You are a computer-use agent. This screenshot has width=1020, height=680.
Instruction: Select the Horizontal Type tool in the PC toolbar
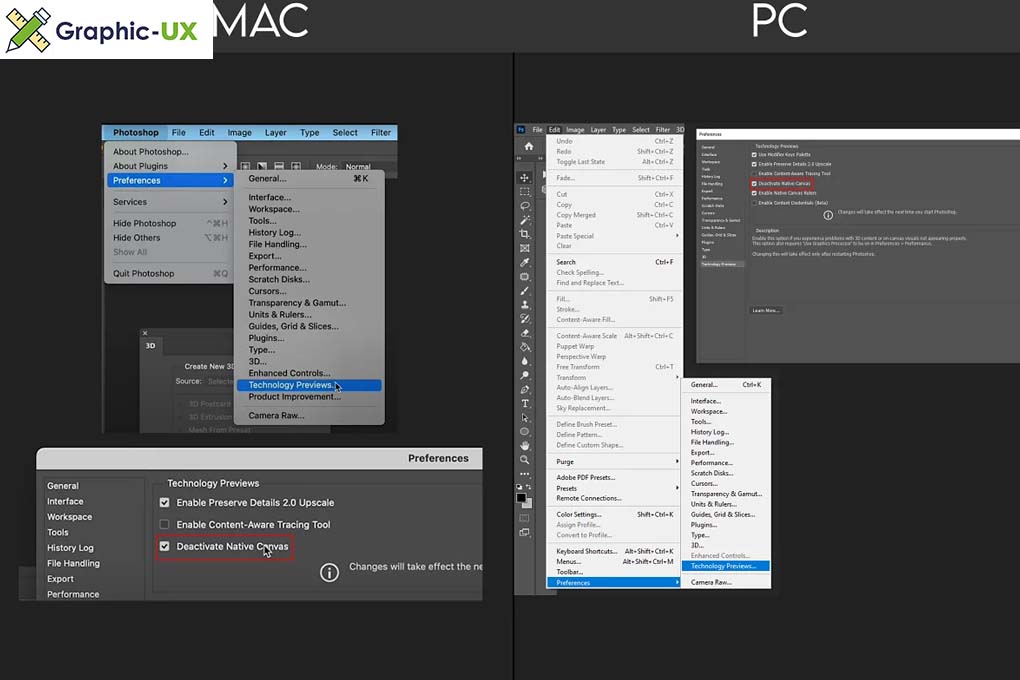point(525,403)
